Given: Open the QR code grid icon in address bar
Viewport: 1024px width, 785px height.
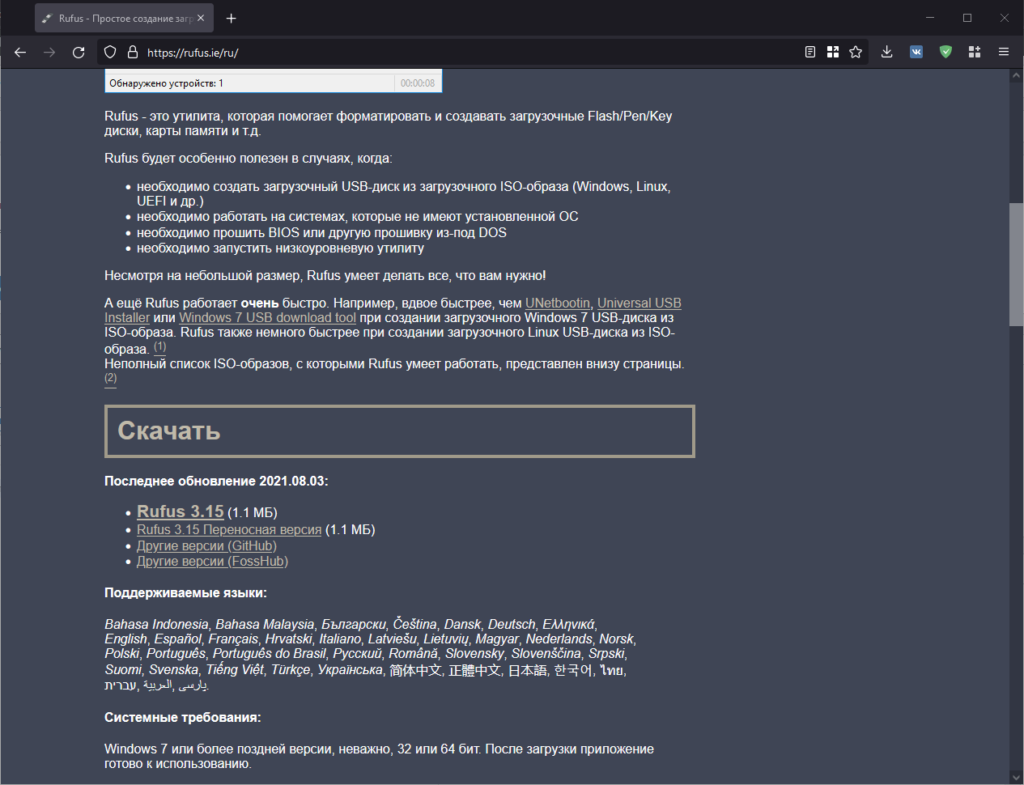Looking at the screenshot, I should pos(833,52).
